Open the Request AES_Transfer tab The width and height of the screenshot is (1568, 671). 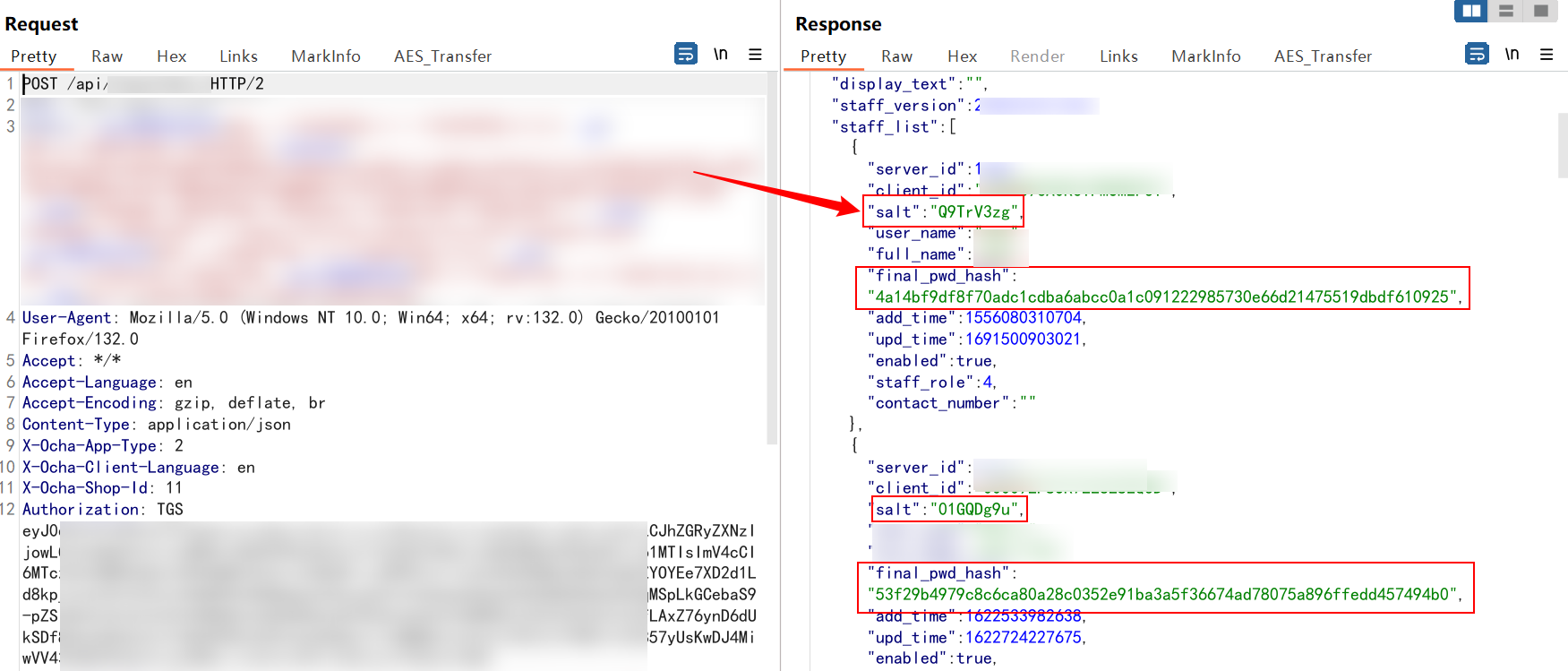[442, 56]
